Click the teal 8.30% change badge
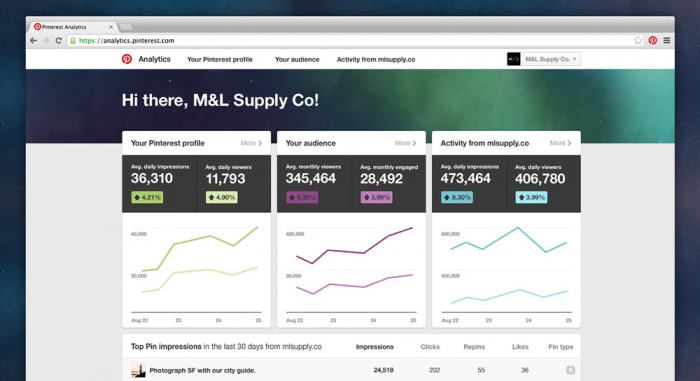Viewport: 700px width, 381px height. coord(457,197)
